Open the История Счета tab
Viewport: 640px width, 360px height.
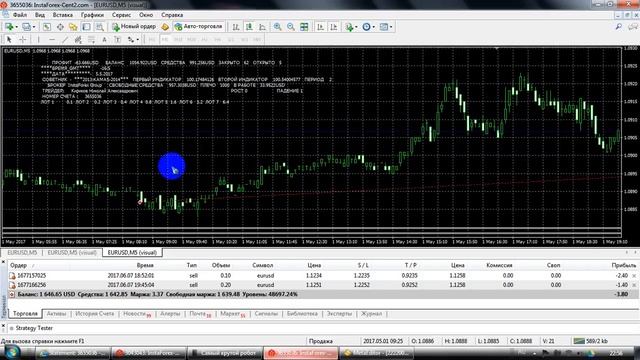(x=94, y=313)
